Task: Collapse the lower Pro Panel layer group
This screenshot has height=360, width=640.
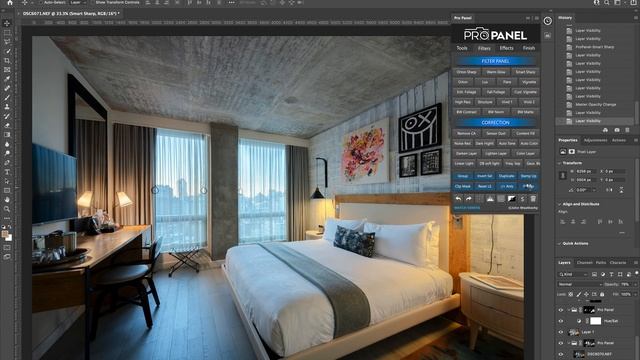Action: 568,343
